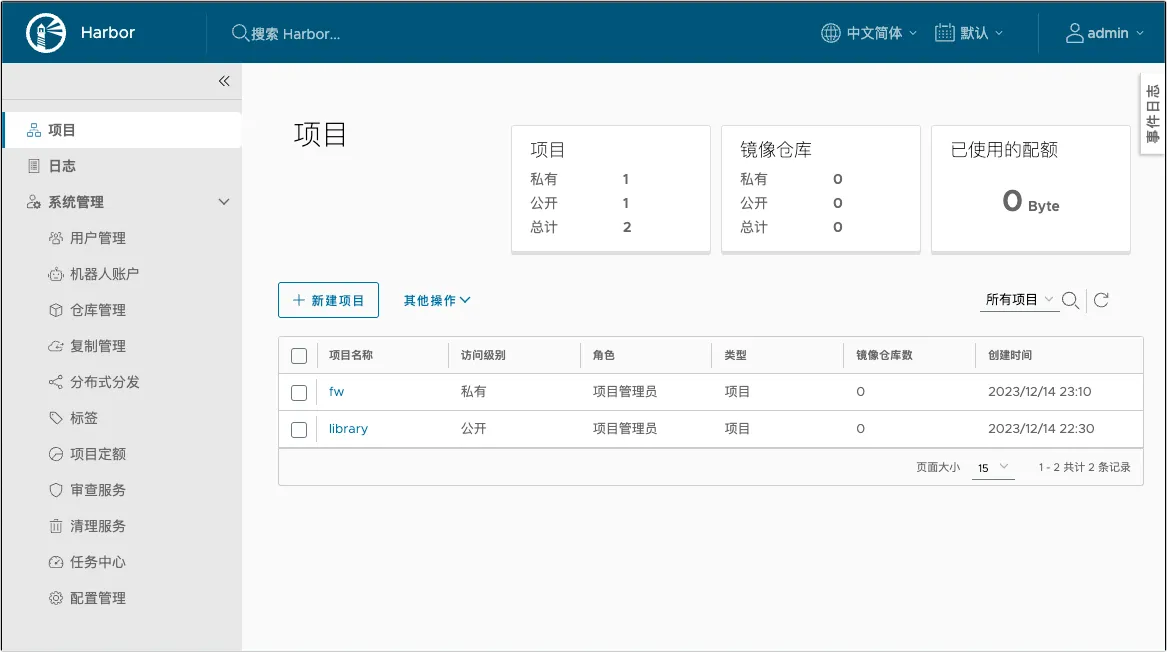Click 项目管理员 in the fw row
Image resolution: width=1167 pixels, height=652 pixels.
tap(625, 391)
